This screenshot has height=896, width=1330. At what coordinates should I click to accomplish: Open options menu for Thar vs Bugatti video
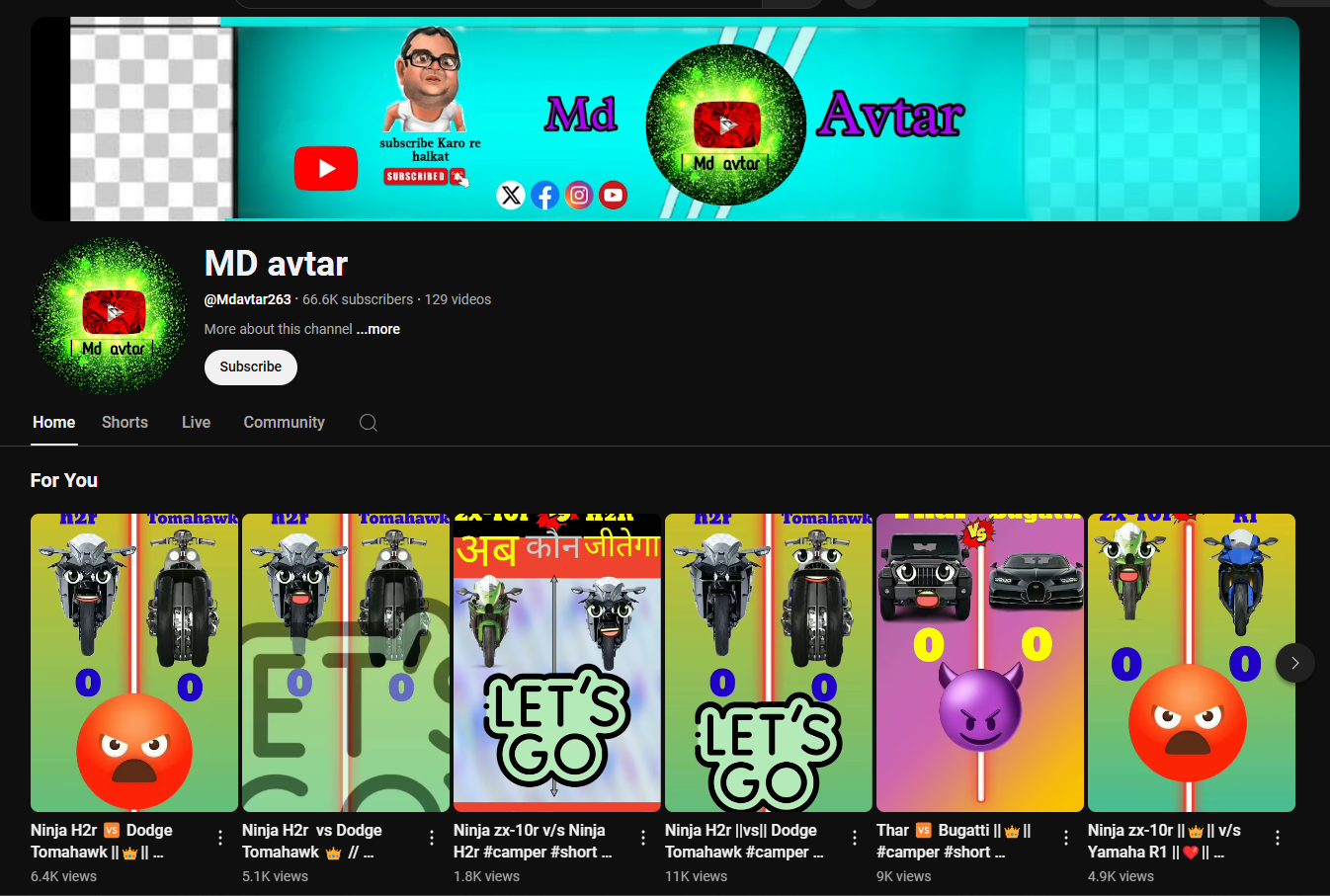tap(1065, 838)
